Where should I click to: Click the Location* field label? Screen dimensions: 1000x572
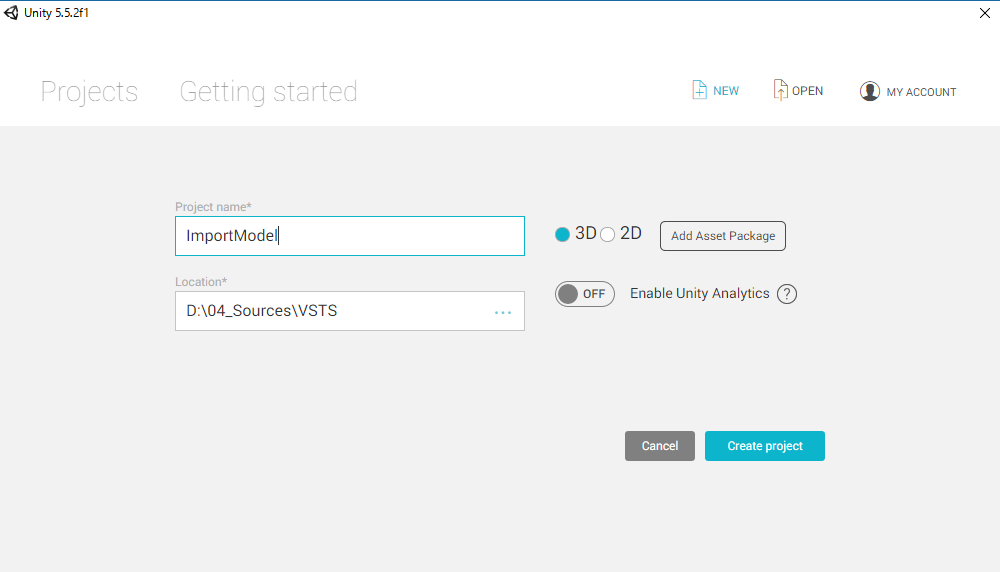[201, 282]
